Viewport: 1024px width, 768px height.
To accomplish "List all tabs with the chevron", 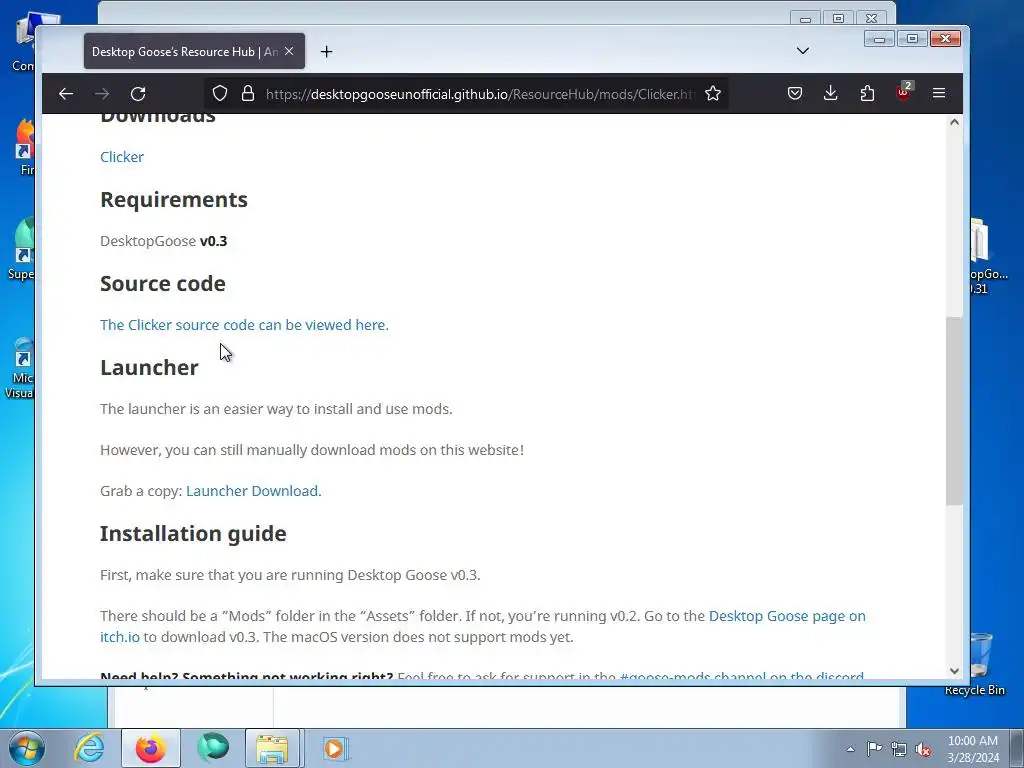I will [x=803, y=51].
